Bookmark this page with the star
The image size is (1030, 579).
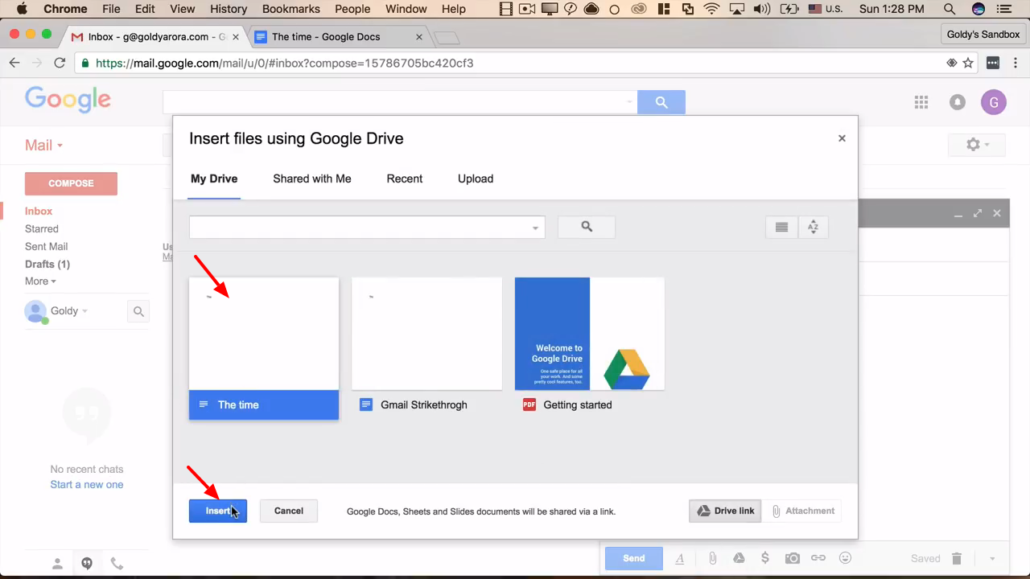click(x=968, y=63)
